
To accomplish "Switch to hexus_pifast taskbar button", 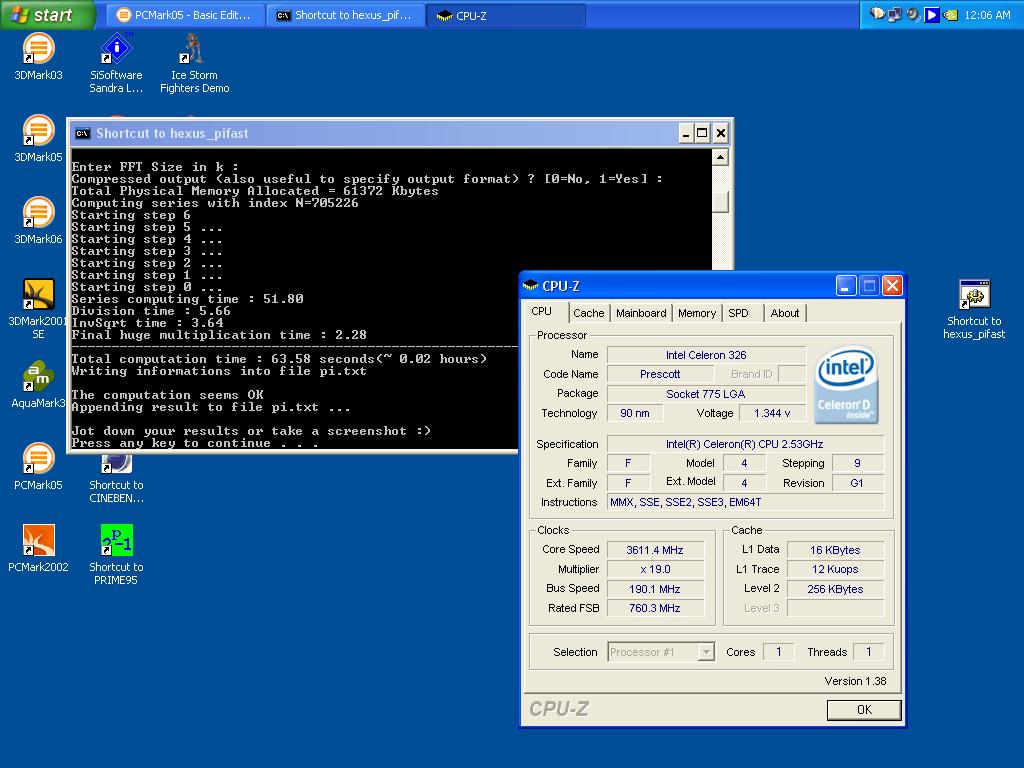I will point(345,15).
